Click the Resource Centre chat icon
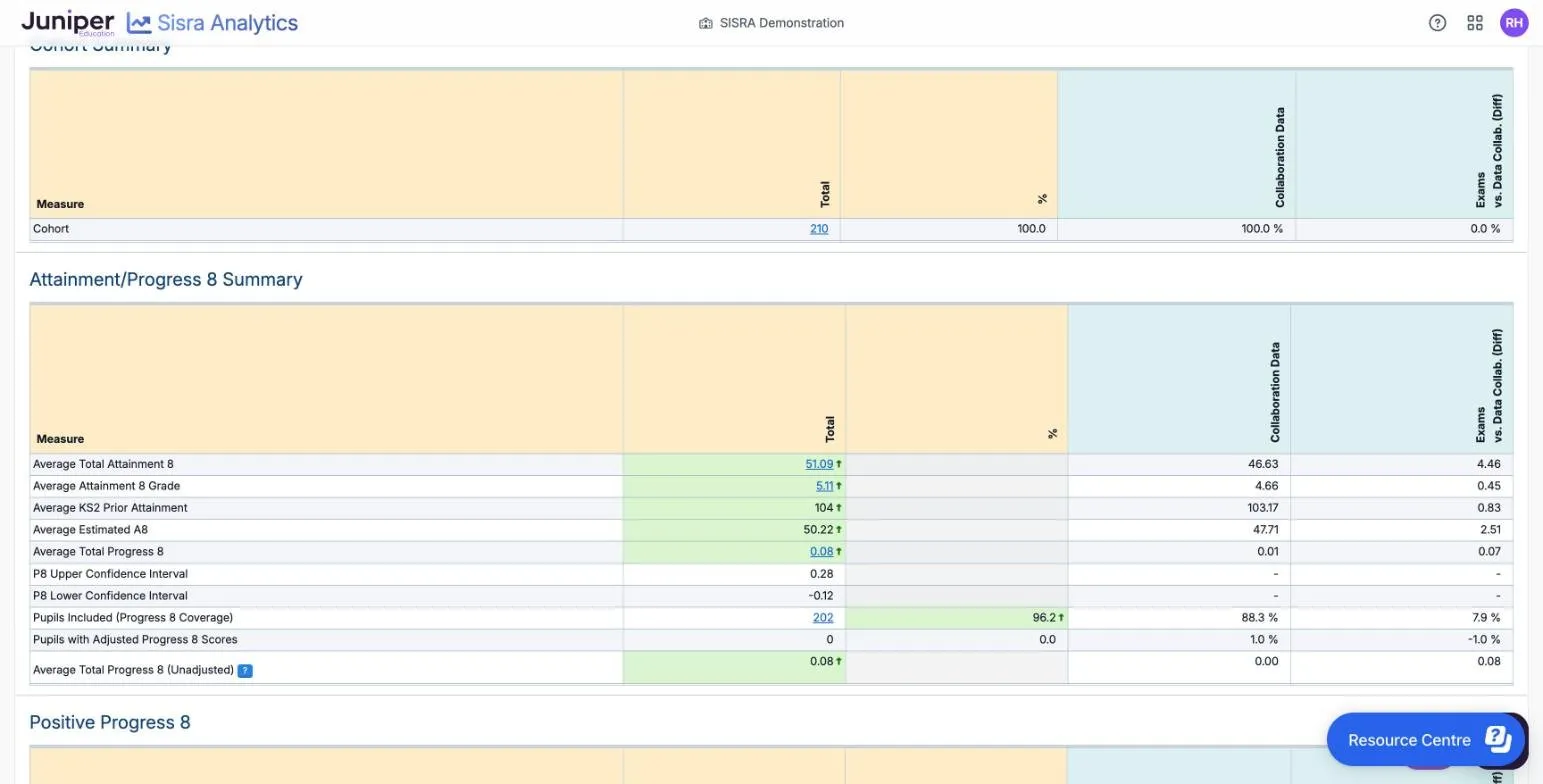The image size is (1543, 784). [1498, 739]
